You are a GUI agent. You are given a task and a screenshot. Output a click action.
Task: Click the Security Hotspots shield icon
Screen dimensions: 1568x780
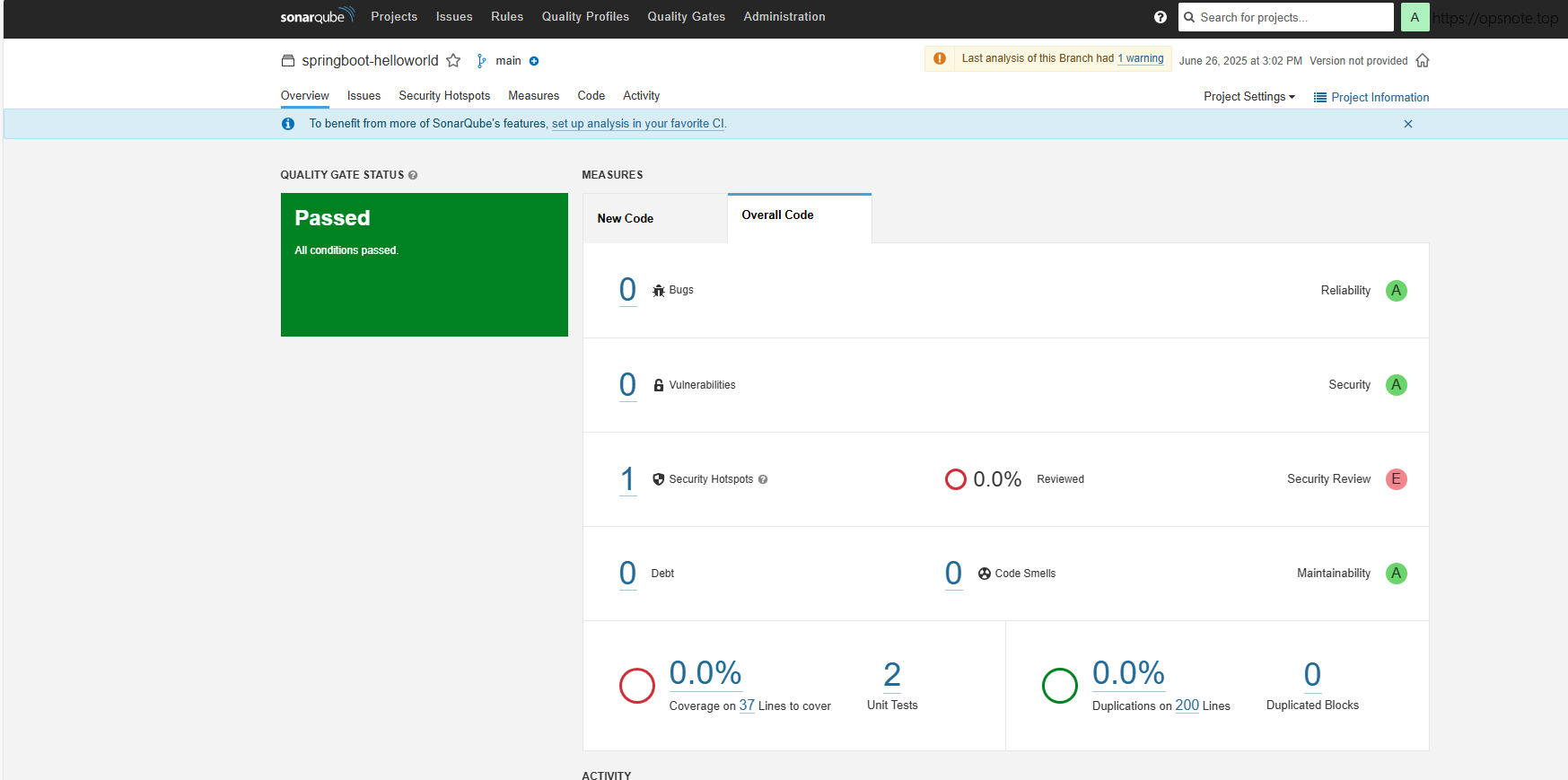[659, 479]
